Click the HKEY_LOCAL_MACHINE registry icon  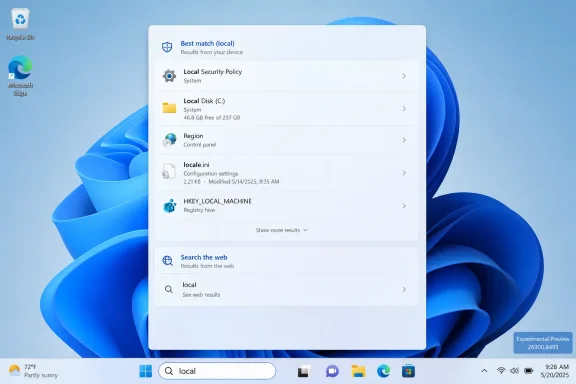pos(169,206)
